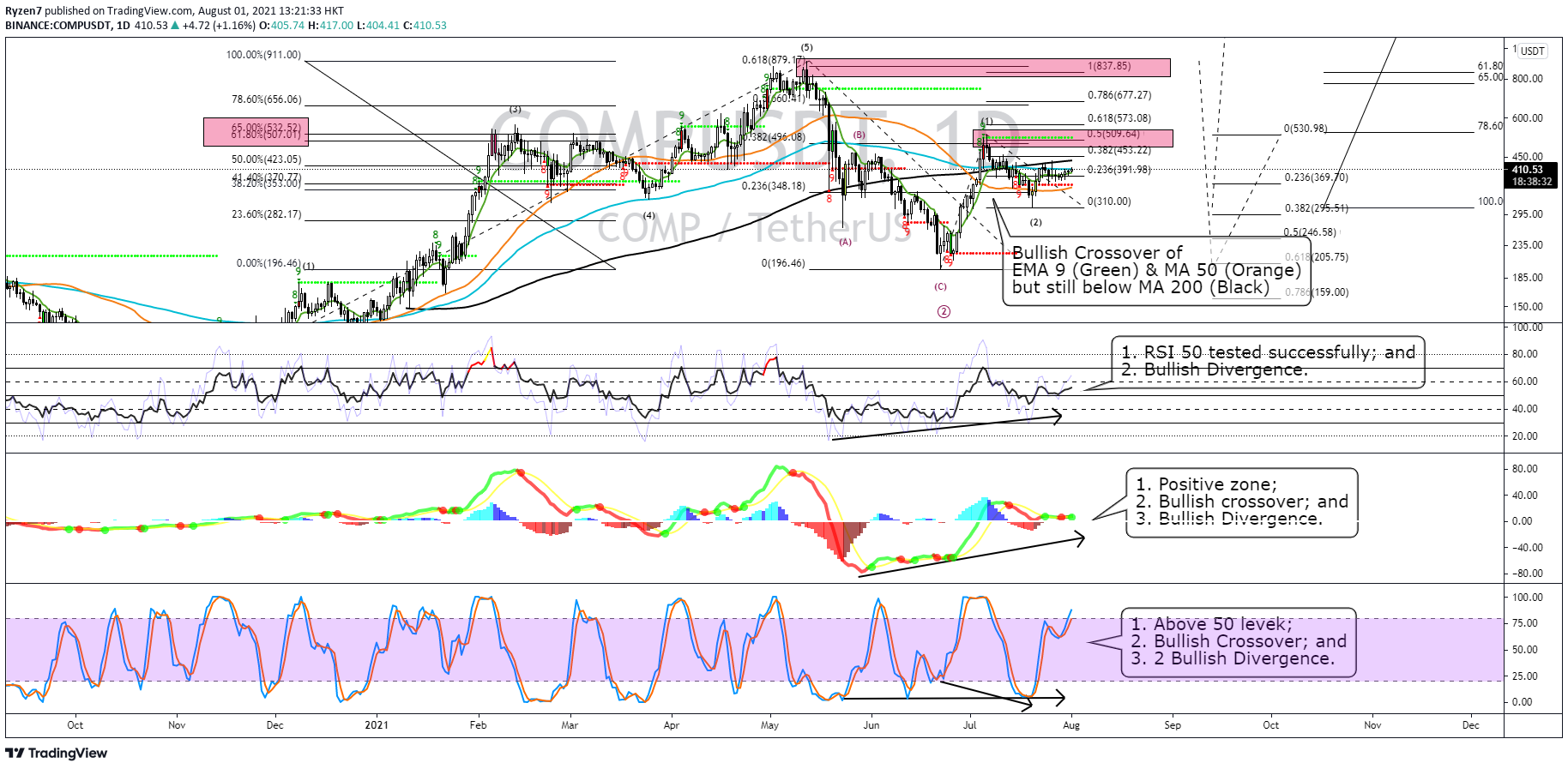Select the 0.618(205.75) projection label
The height and width of the screenshot is (769, 1568).
[x=1316, y=257]
